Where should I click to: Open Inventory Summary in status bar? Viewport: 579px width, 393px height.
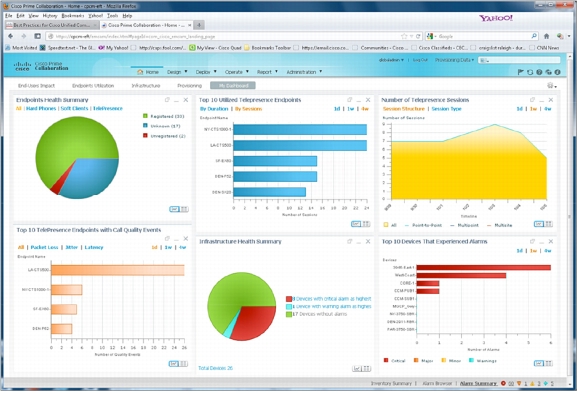point(391,383)
